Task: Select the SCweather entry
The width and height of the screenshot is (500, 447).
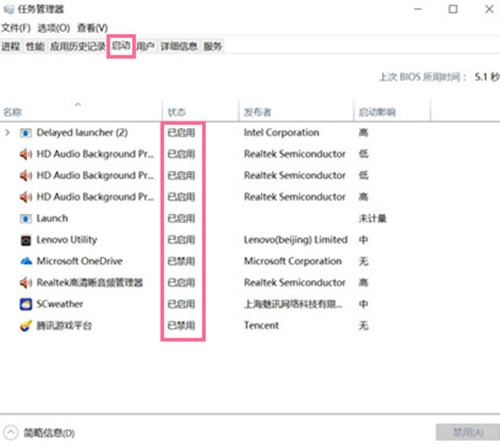Action: pos(60,304)
